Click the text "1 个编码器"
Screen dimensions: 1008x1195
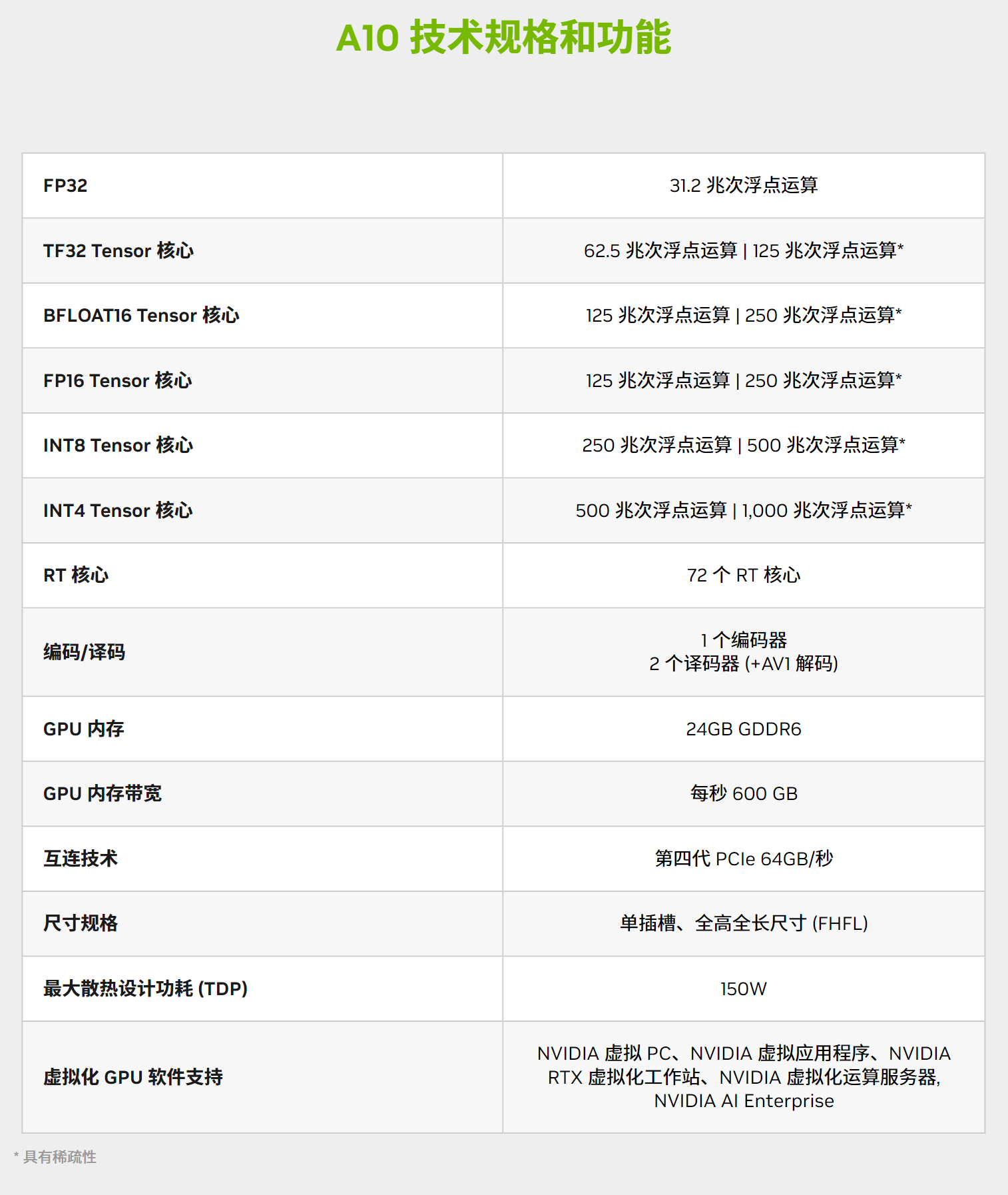click(744, 640)
